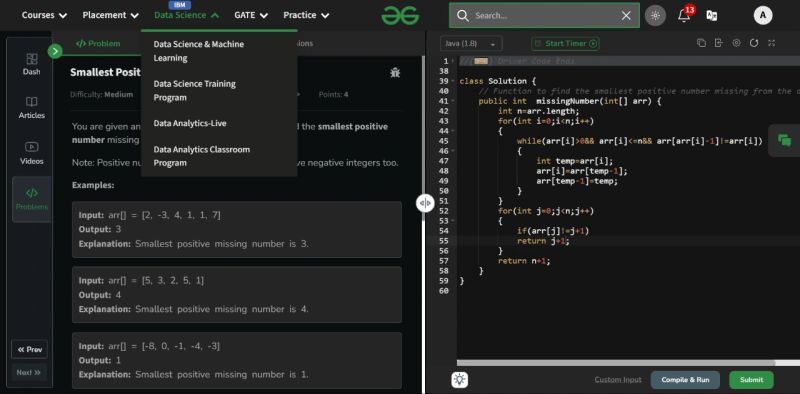The image size is (800, 394).
Task: Collapse the code block at line 46
Action: (454, 151)
